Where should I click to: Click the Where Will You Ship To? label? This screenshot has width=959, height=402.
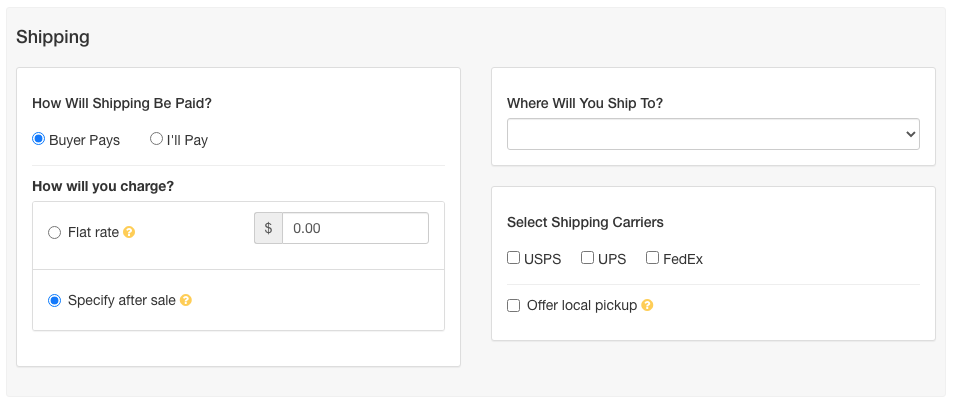tap(585, 103)
